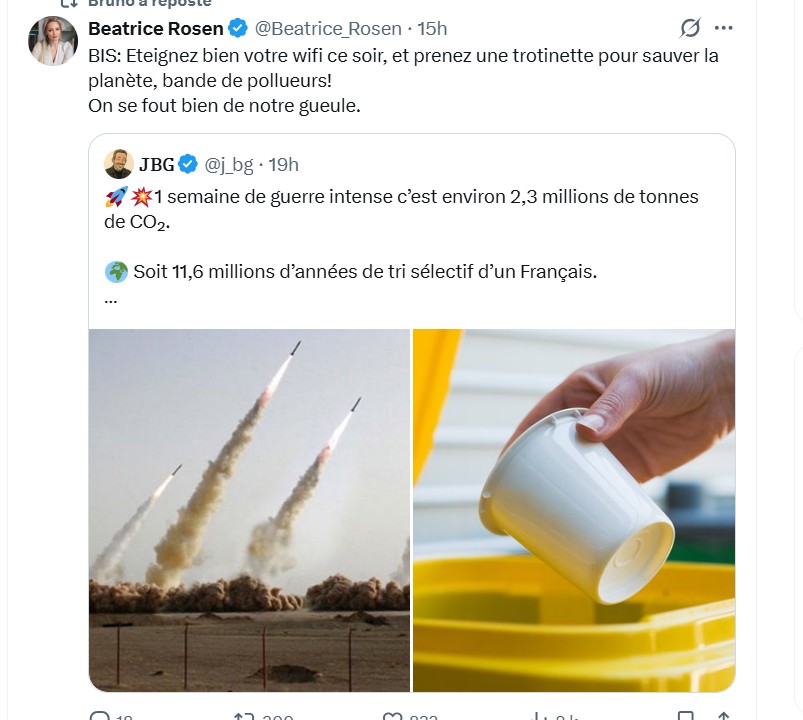Screen dimensions: 803x720
Task: Click the reply speech bubble icon
Action: [x=100, y=716]
